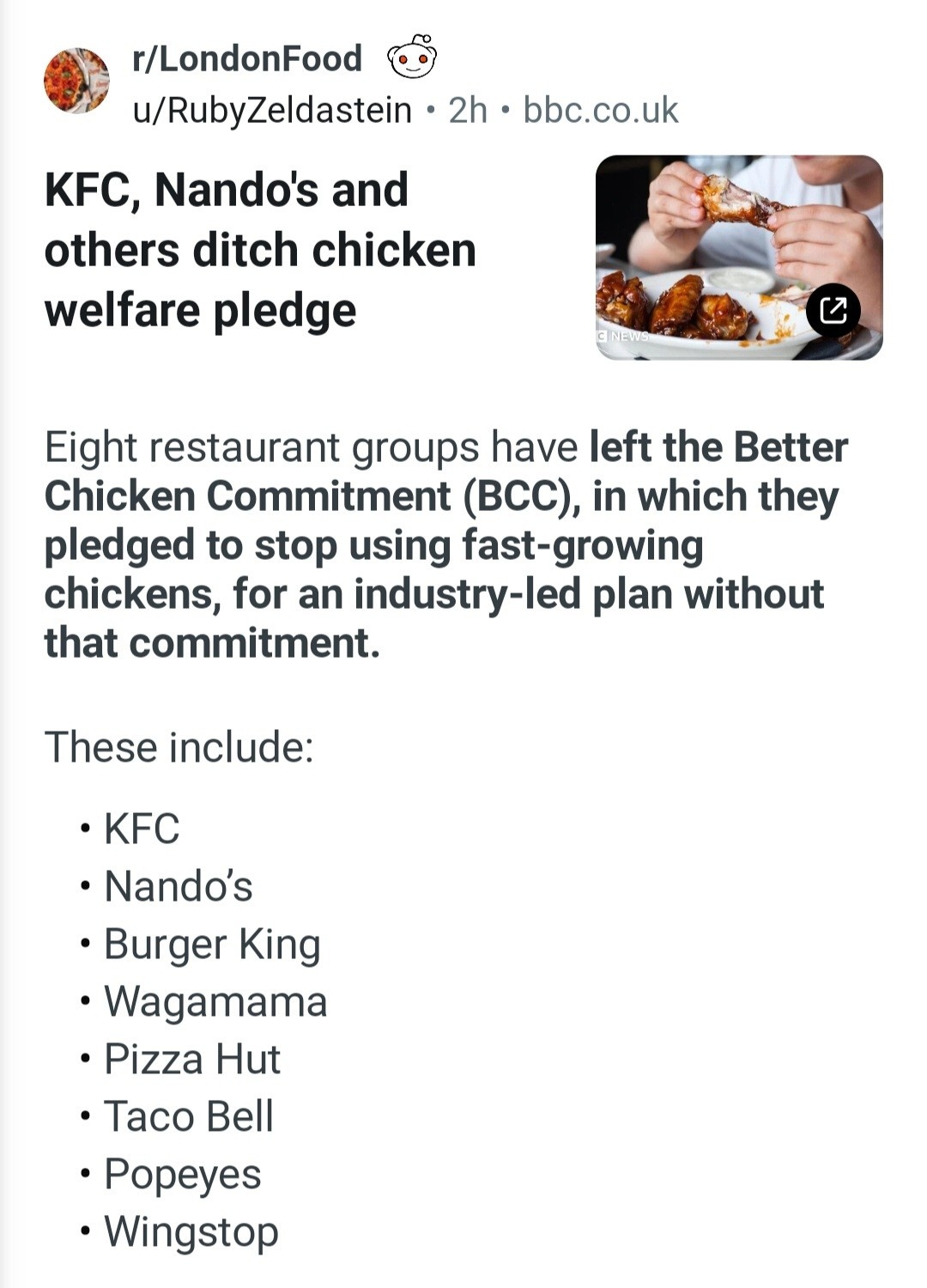Viewport: 927px width, 1288px height.
Task: Open the bbc.co.uk source domain link
Action: pos(601,110)
